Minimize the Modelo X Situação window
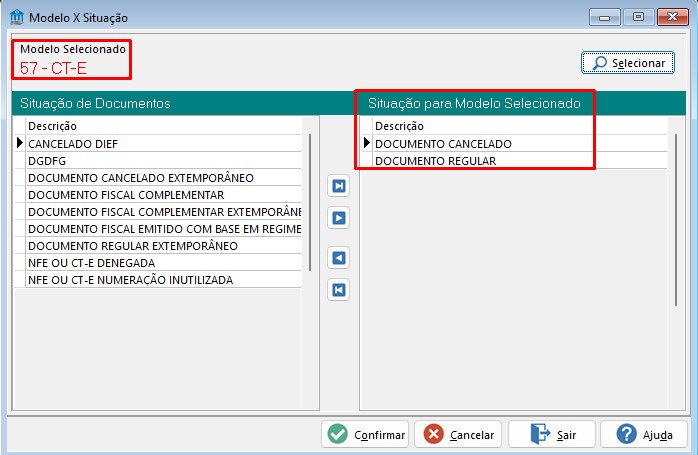 (x=605, y=17)
